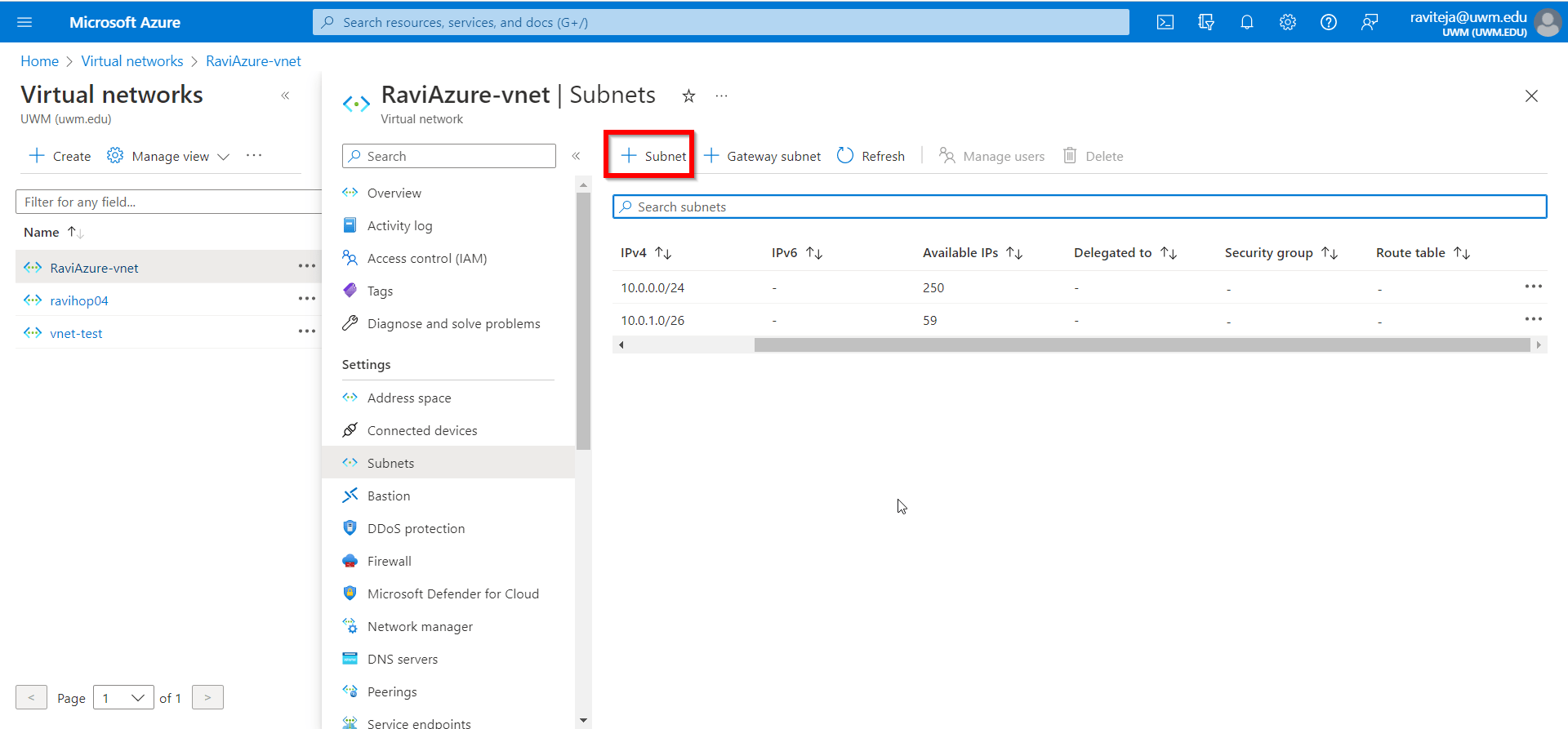The width and height of the screenshot is (1568, 729).
Task: Click Create in Virtual networks panel
Action: coord(60,156)
